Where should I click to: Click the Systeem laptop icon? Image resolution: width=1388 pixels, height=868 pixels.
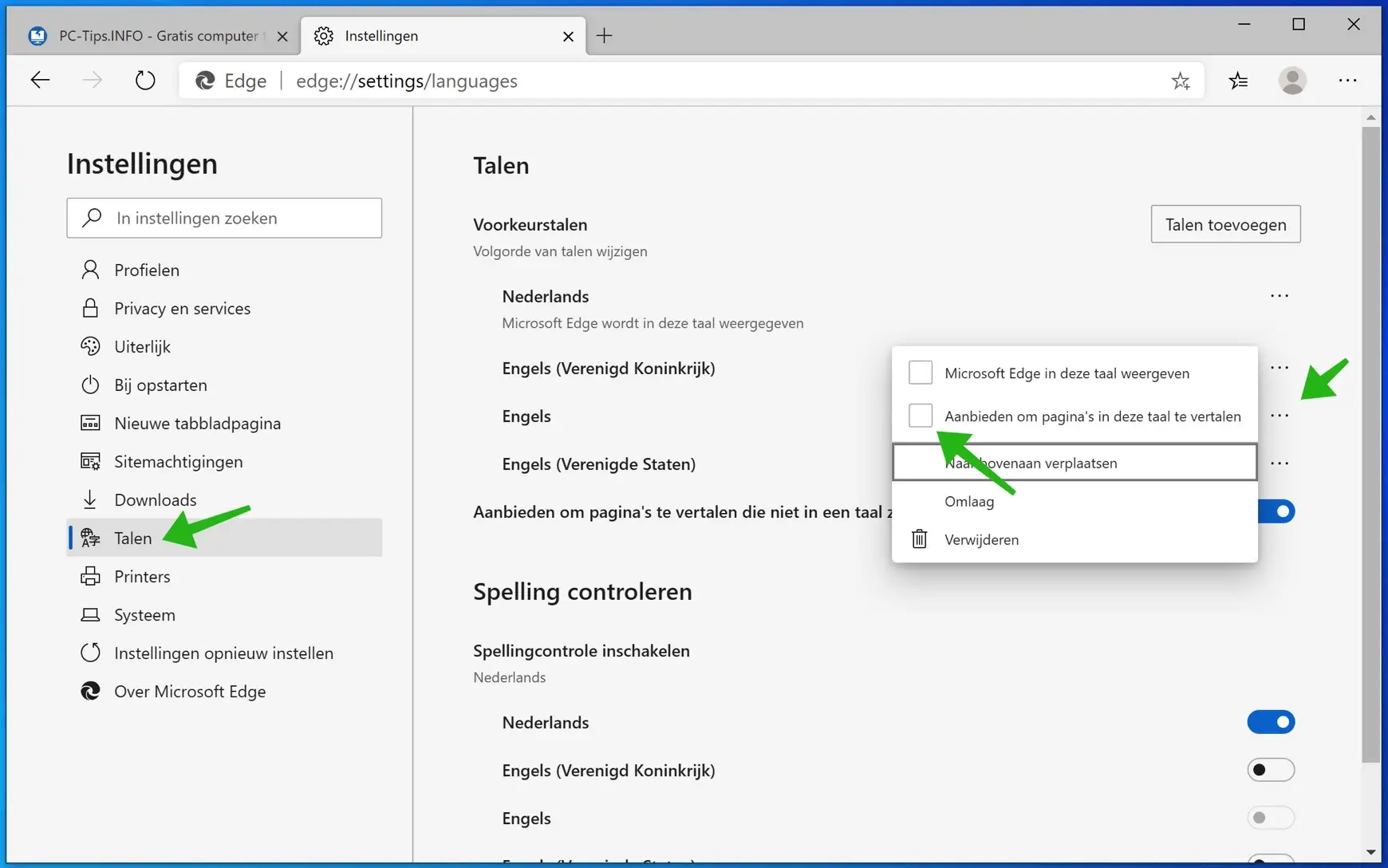(90, 614)
